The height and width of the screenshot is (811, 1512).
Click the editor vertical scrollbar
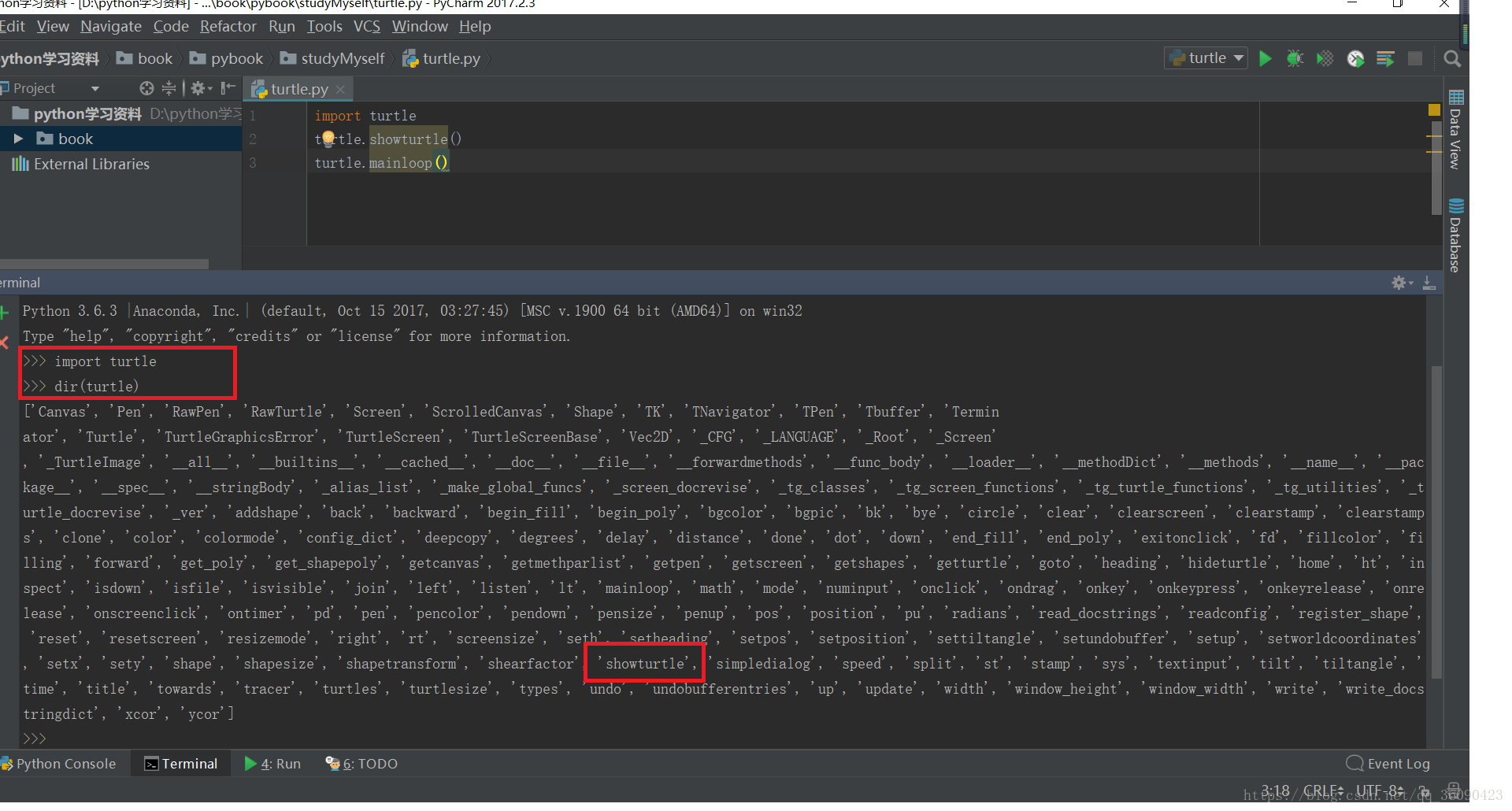click(1435, 167)
